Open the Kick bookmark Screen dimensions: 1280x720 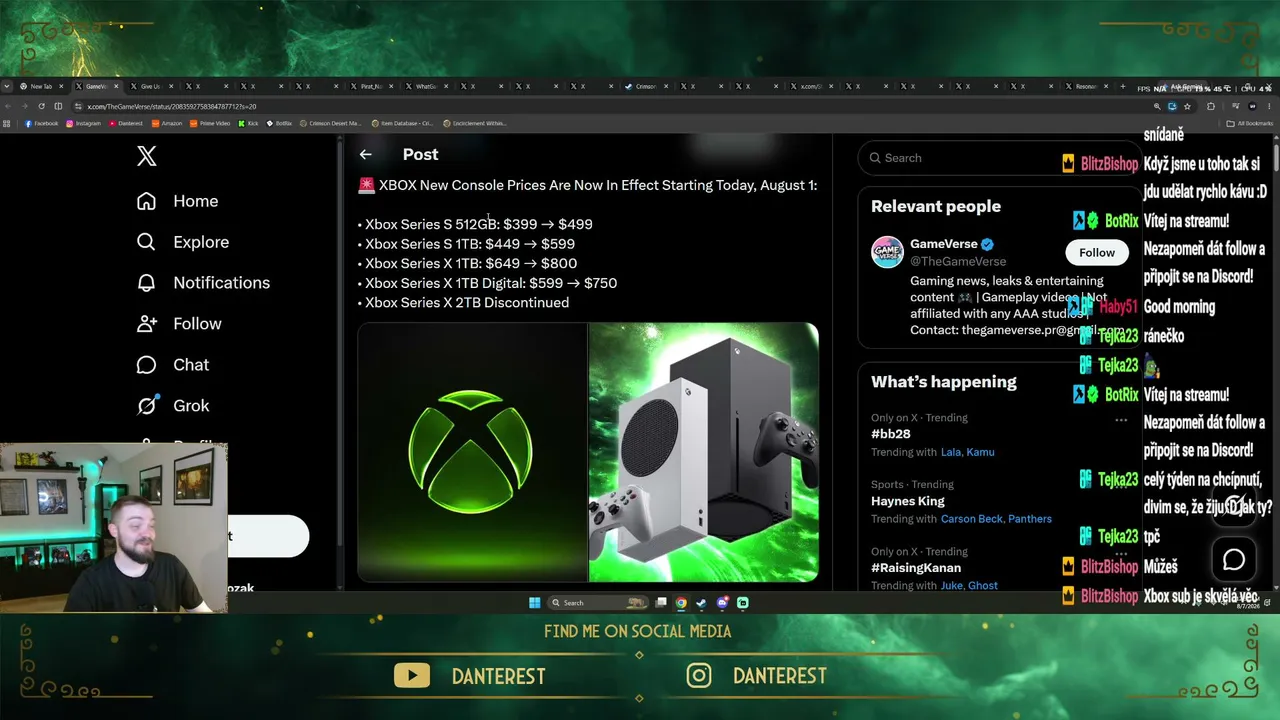click(248, 124)
